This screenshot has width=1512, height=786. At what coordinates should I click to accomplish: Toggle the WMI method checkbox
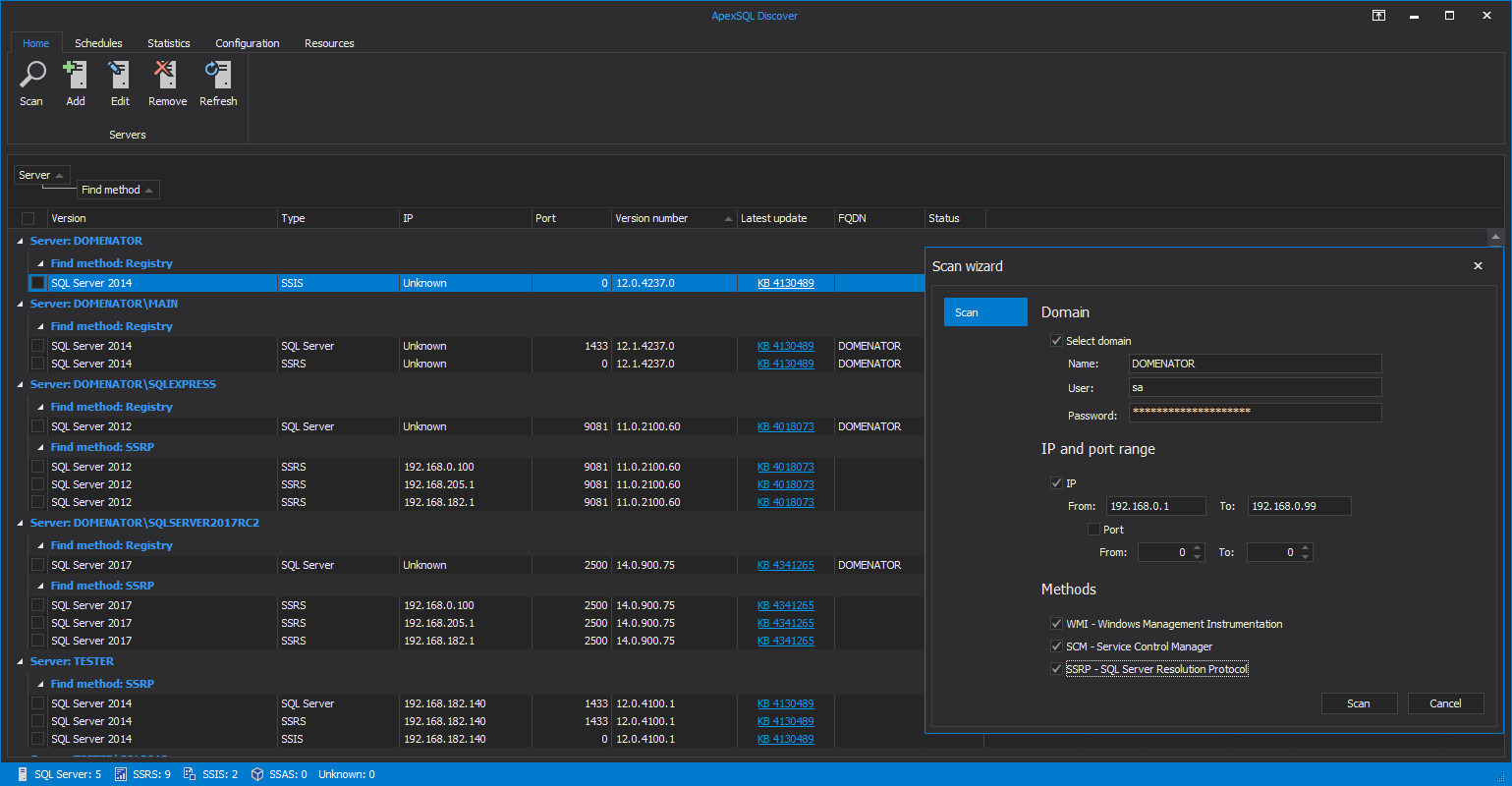(x=1056, y=624)
